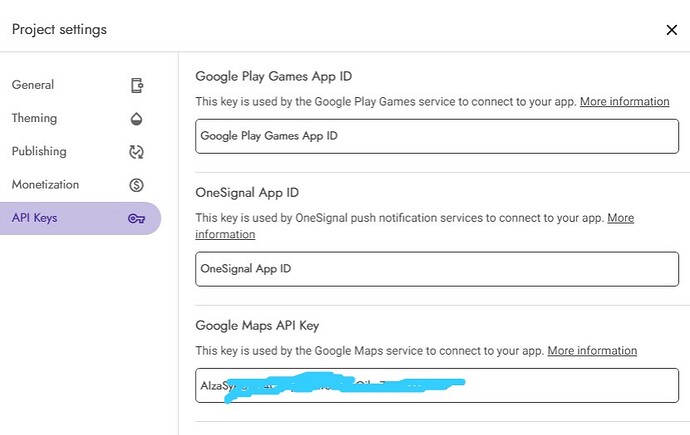Click the API Keys key icon

coord(136,219)
